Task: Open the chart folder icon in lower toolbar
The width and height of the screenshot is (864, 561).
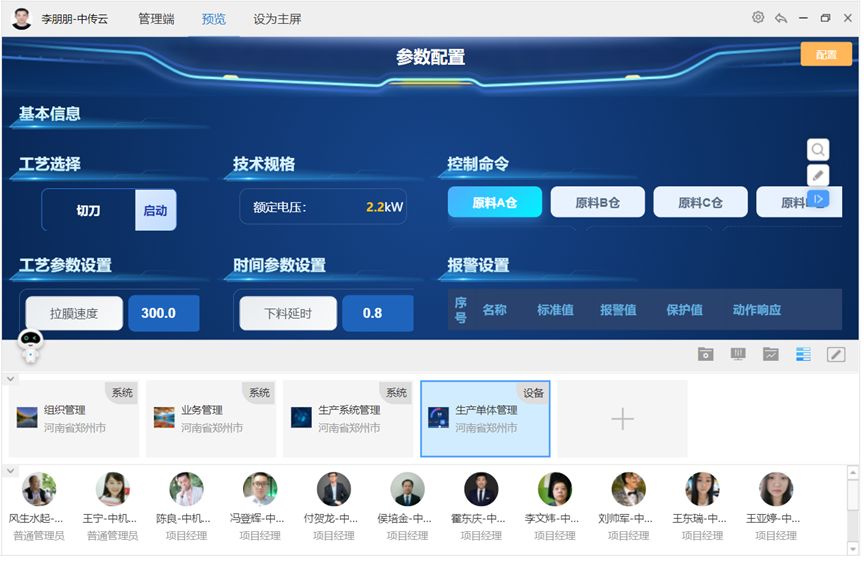Action: pos(770,354)
